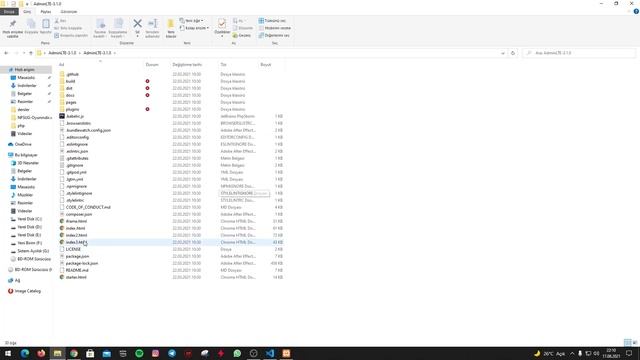Select the composer.json file
Screen dimensions: 640x360
coord(79,214)
